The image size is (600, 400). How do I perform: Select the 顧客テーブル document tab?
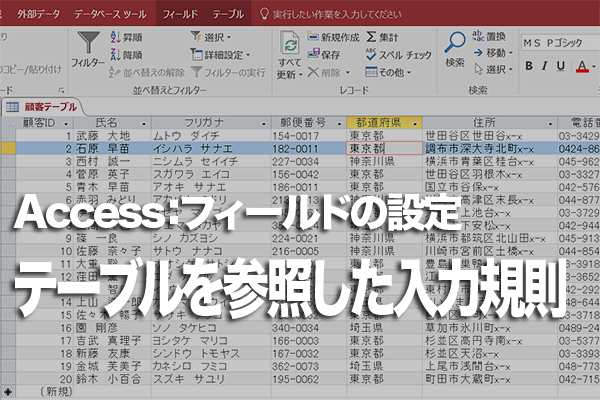pyautogui.click(x=42, y=107)
